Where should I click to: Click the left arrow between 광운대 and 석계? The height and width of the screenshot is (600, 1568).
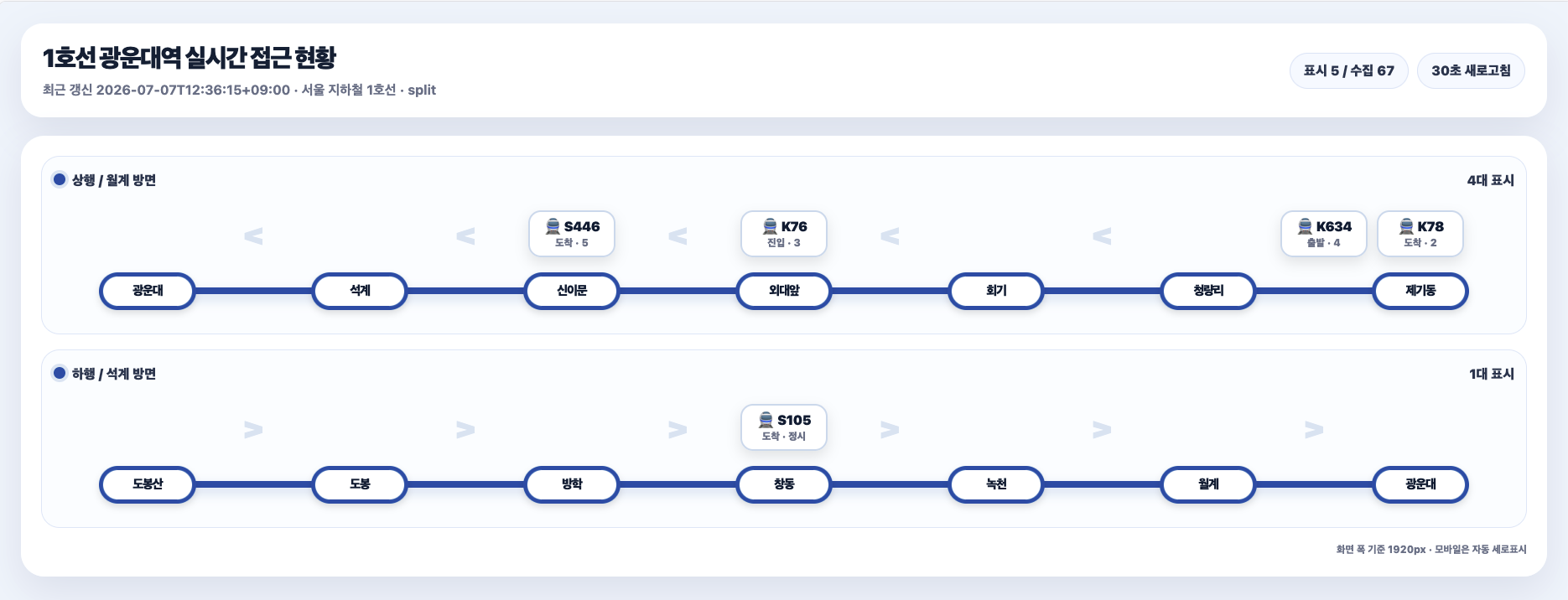(253, 236)
